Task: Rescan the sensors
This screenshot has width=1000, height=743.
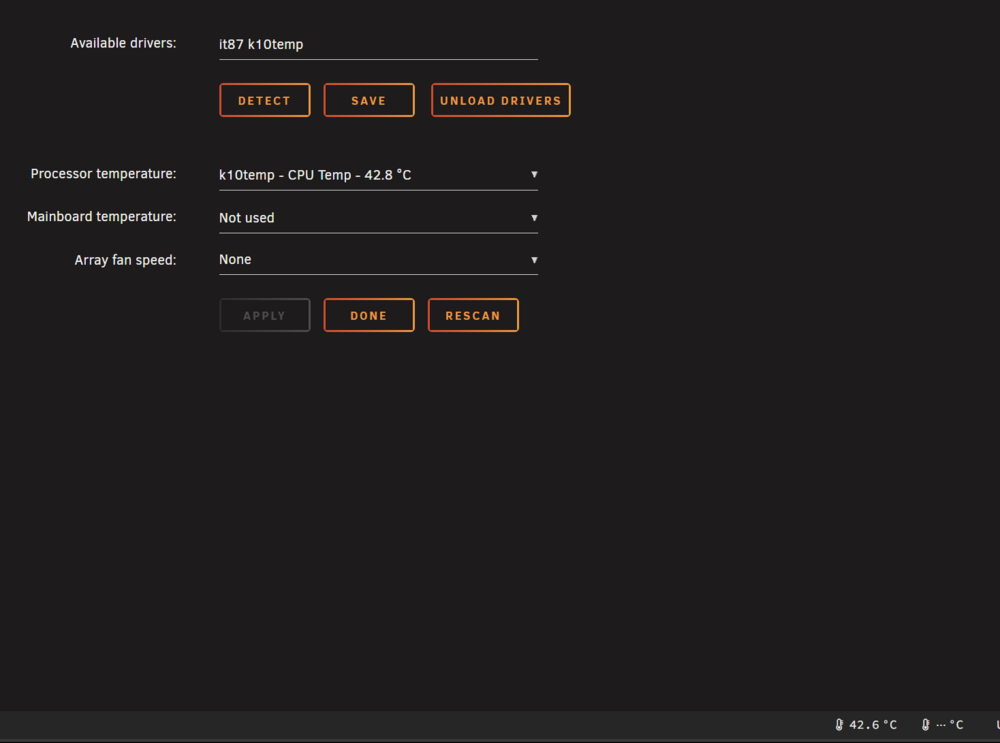Action: [473, 315]
